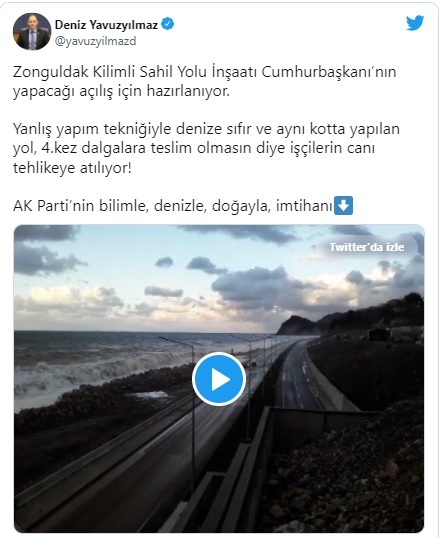
Task: Click the down arrow emoji
Action: (x=343, y=206)
